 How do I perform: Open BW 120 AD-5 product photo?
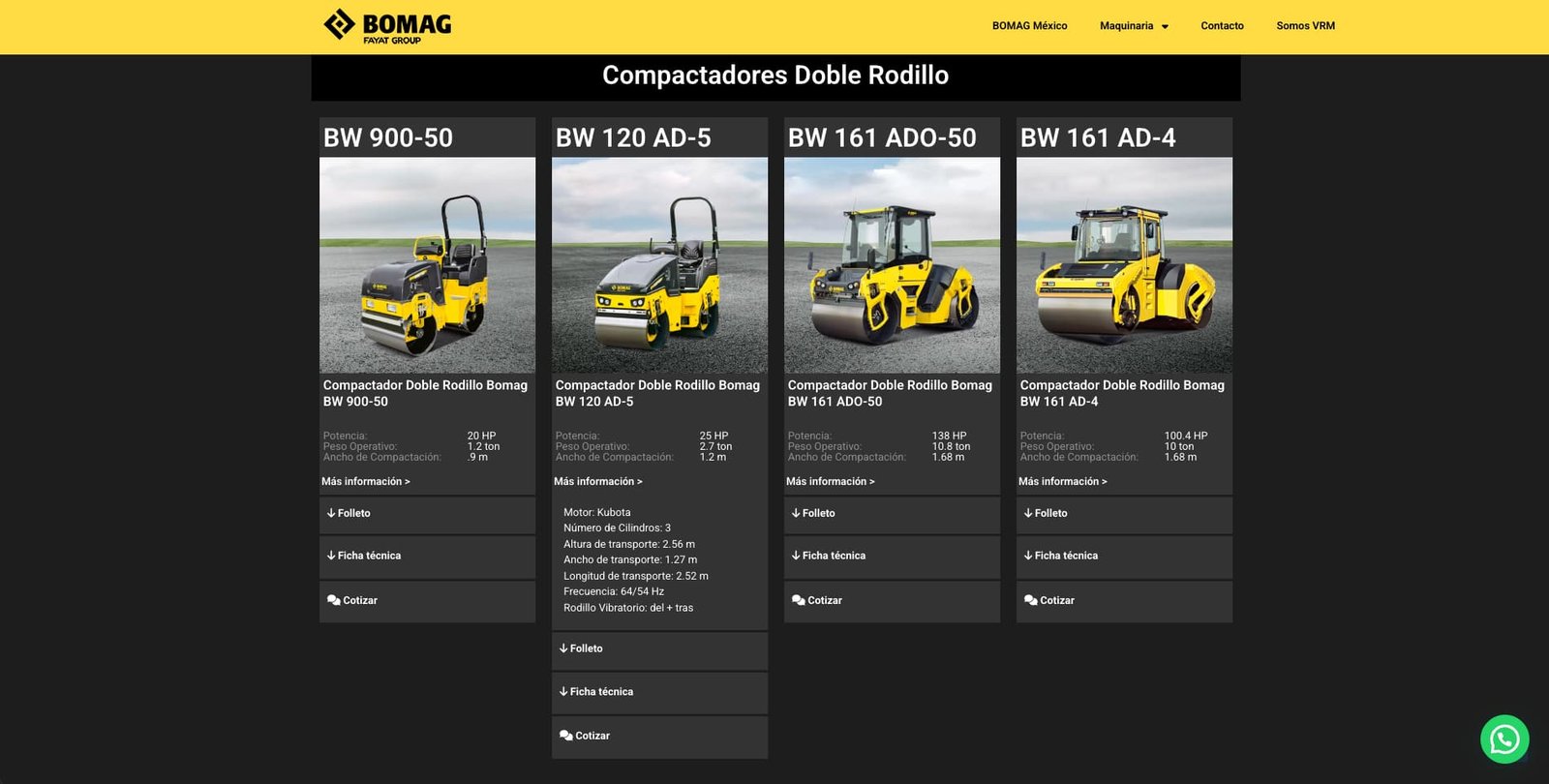[659, 265]
